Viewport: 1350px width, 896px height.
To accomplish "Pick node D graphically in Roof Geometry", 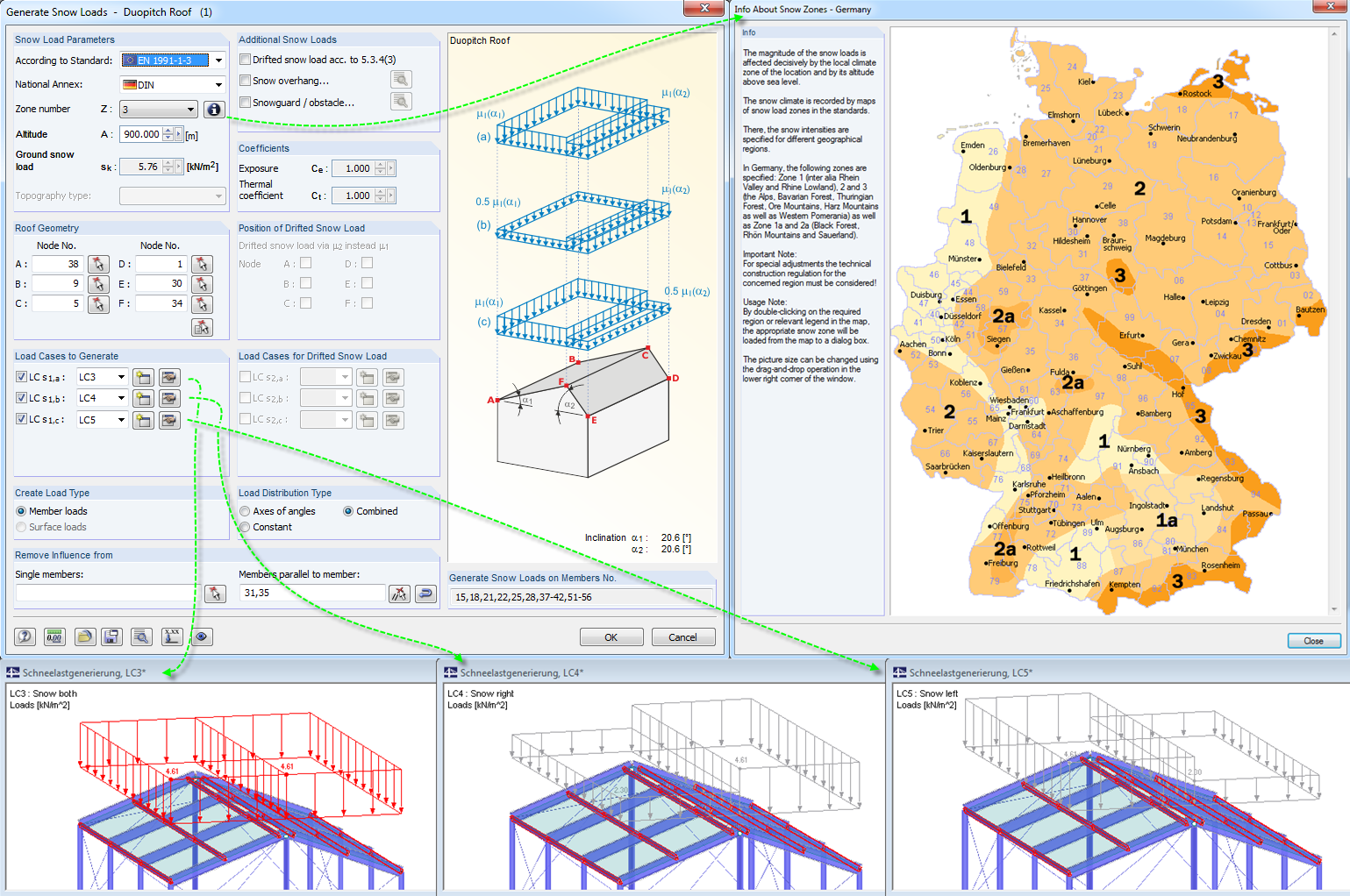I will 202,264.
